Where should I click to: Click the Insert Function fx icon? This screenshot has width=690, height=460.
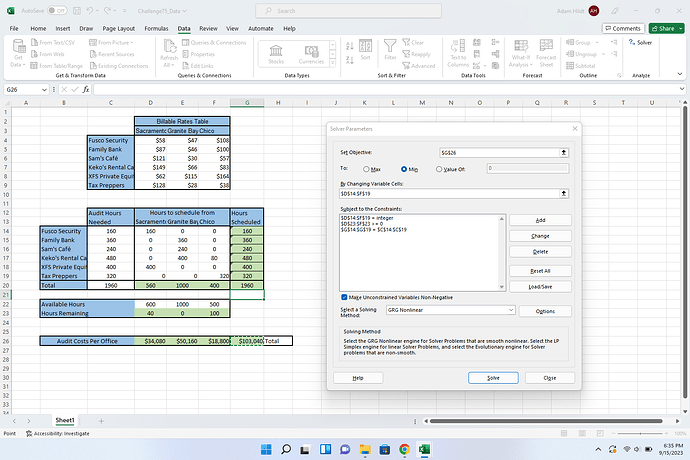[x=86, y=89]
